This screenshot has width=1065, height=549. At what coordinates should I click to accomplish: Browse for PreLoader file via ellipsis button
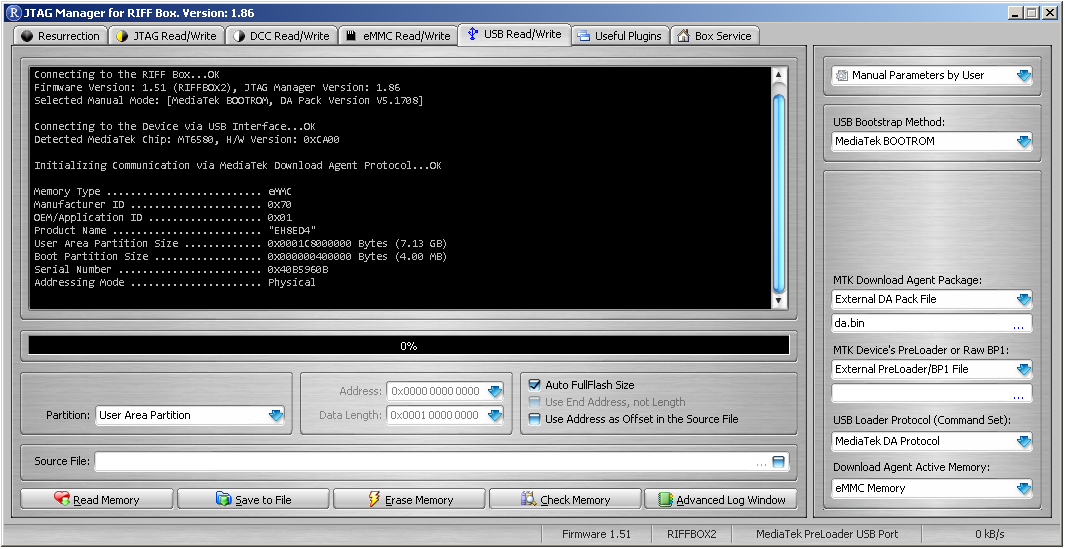(x=1018, y=397)
